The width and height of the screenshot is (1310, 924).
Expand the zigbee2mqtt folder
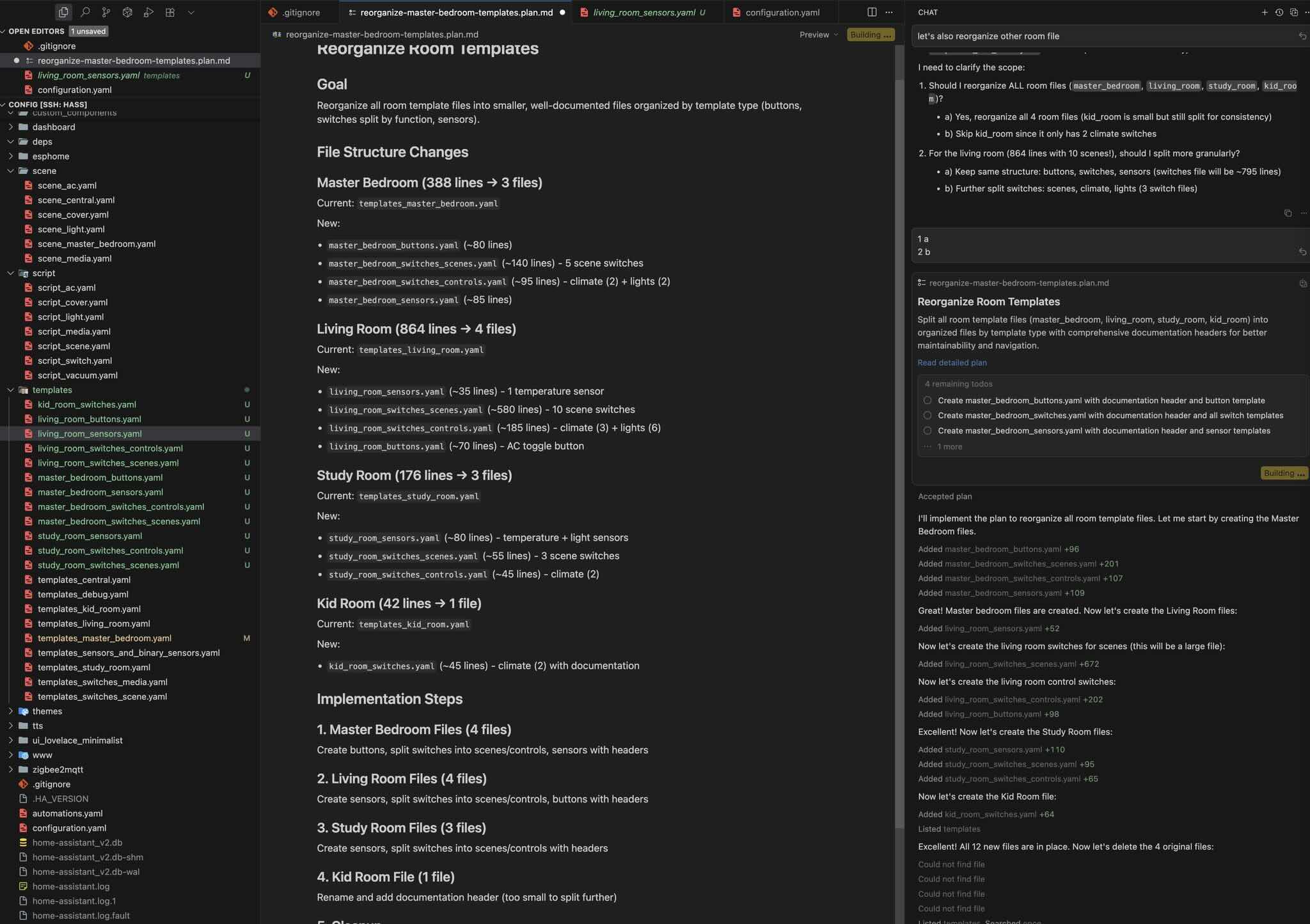(58, 770)
